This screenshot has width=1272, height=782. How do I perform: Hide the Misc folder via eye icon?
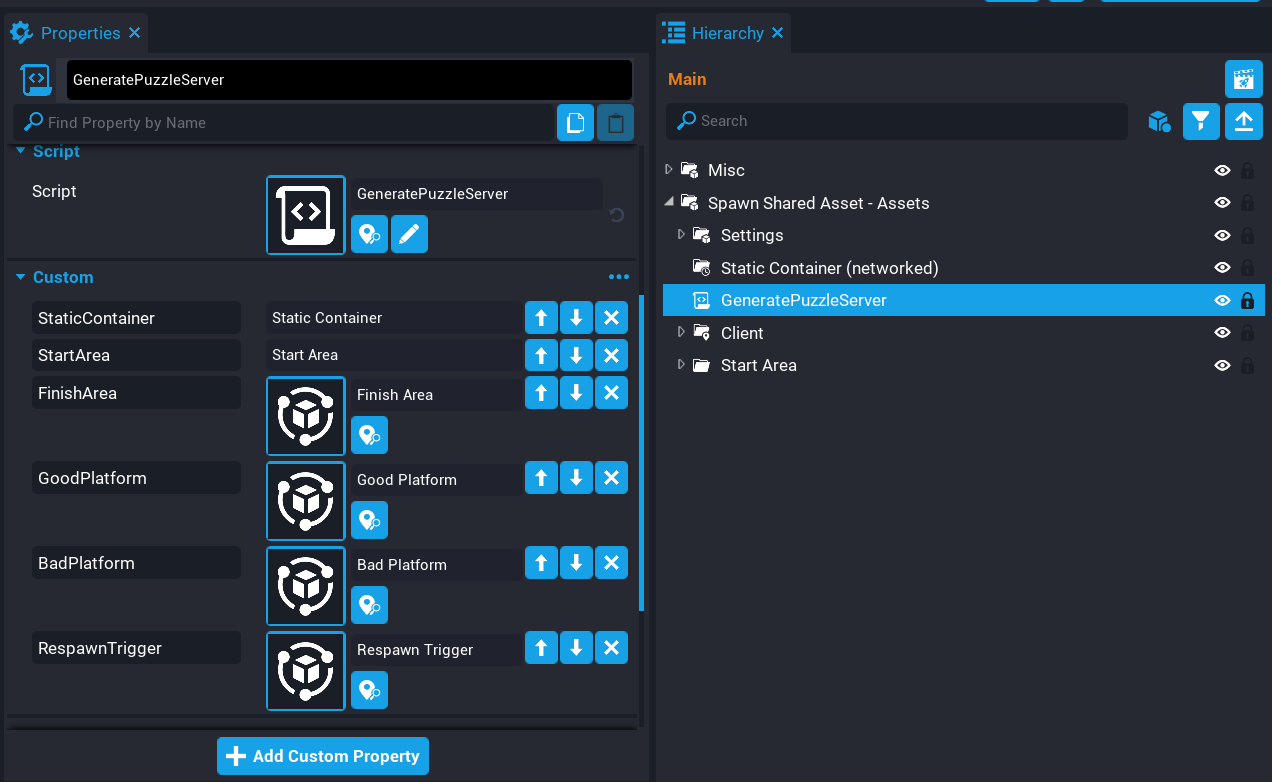point(1222,171)
